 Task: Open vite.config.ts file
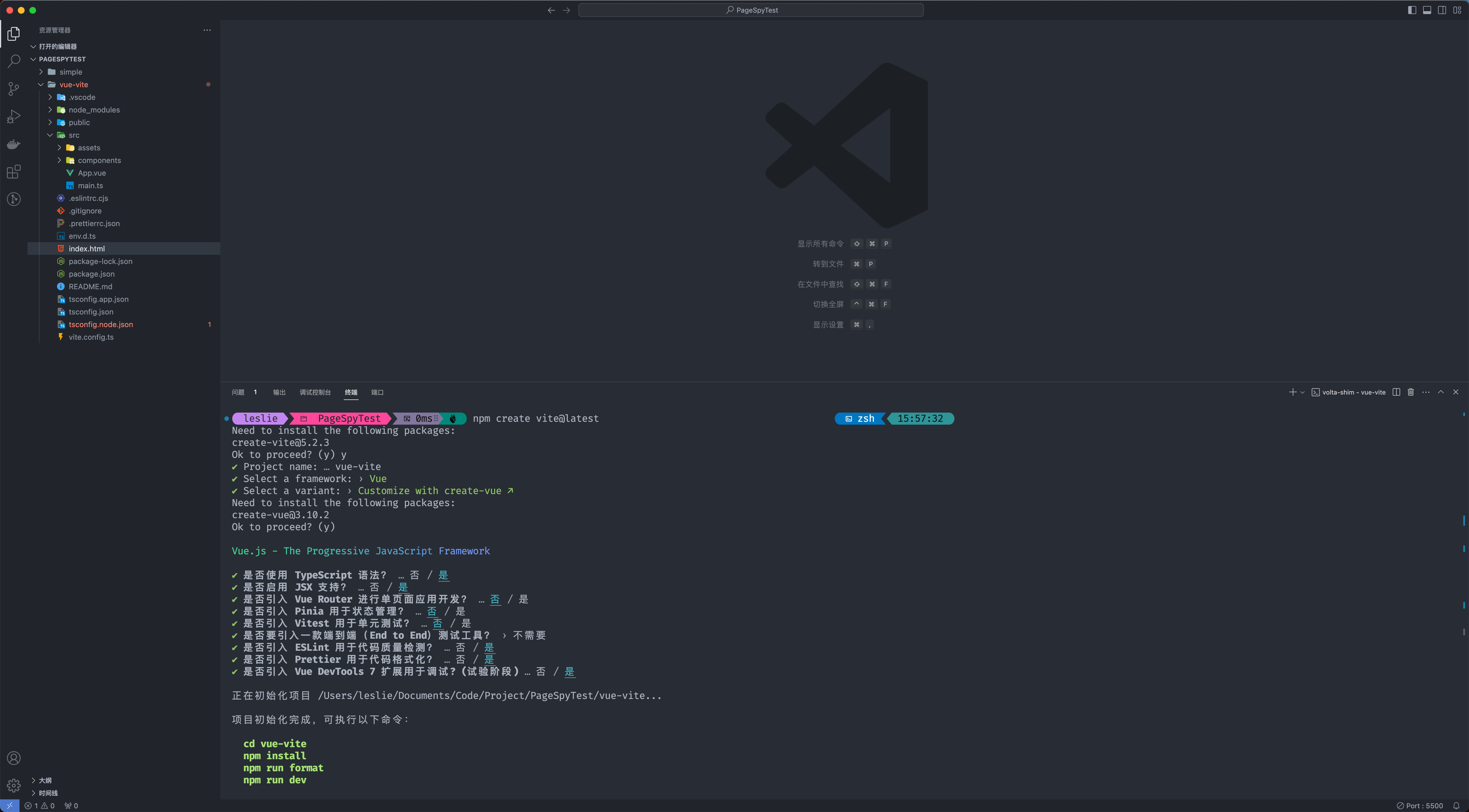(124, 337)
